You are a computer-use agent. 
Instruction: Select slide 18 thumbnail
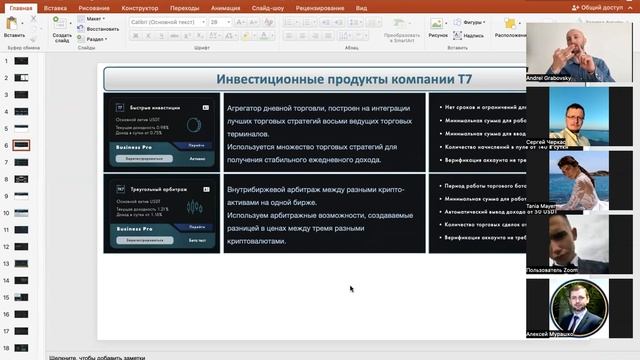[x=21, y=348]
